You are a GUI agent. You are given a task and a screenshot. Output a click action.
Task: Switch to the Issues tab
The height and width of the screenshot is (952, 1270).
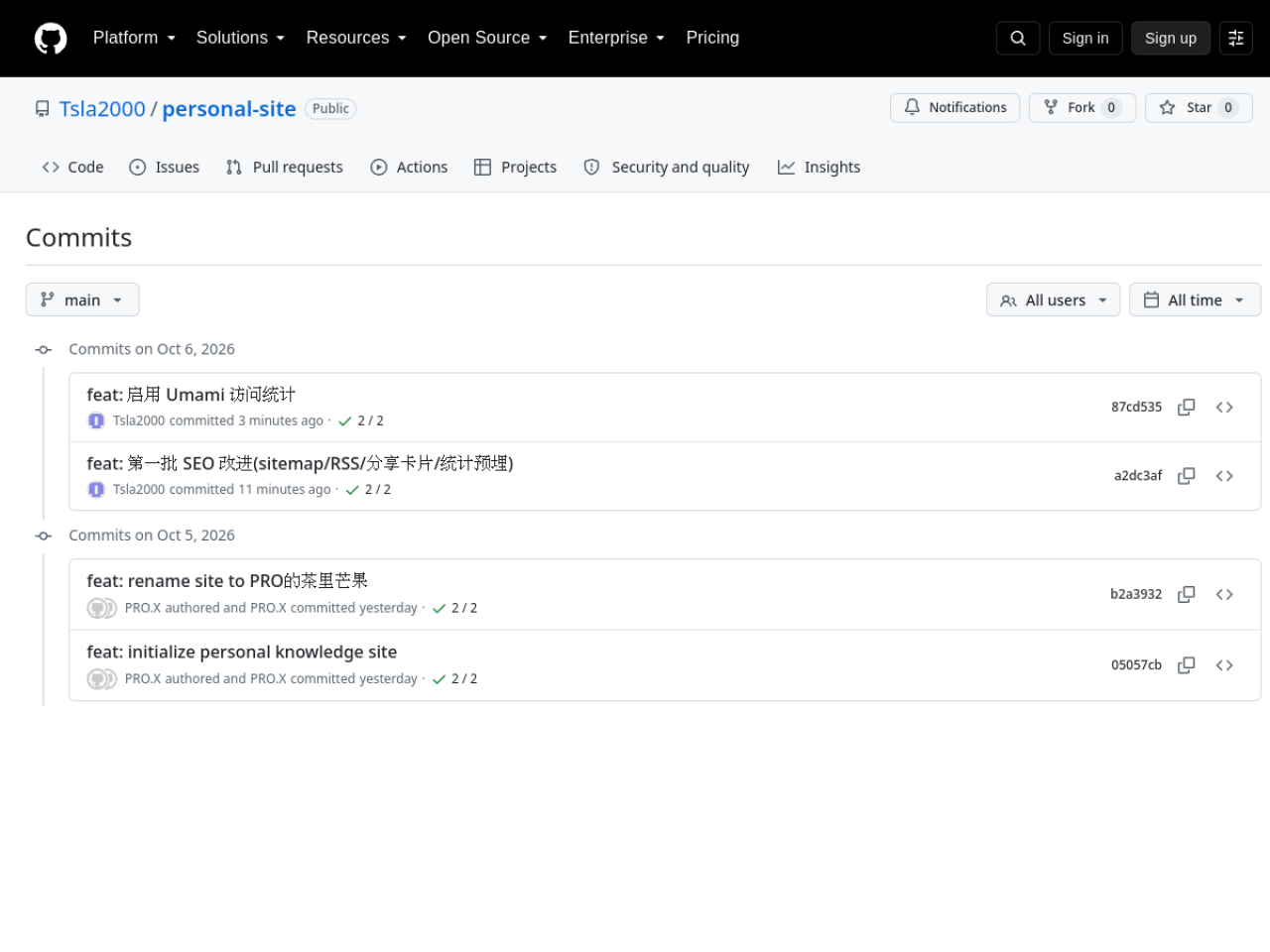165,168
